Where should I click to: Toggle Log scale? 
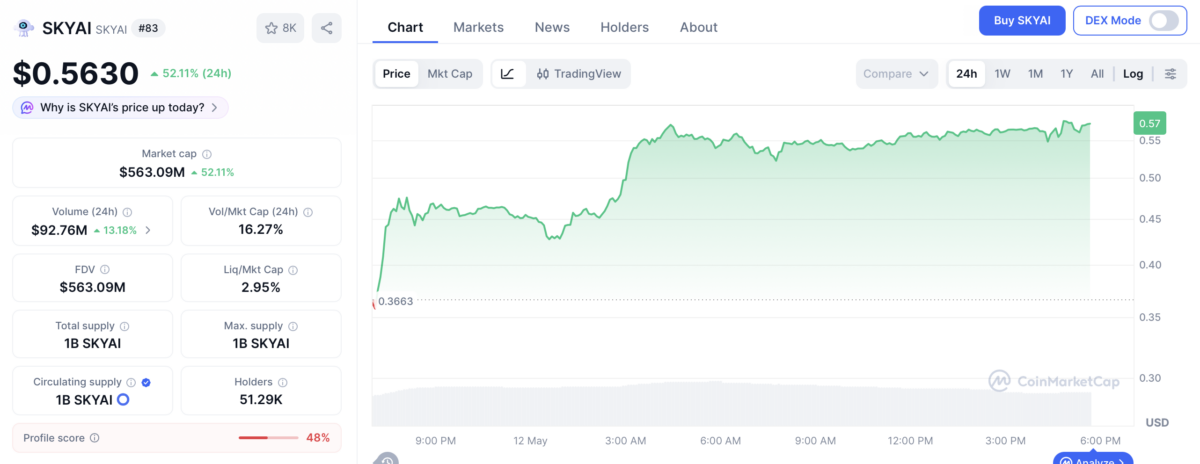[1133, 74]
